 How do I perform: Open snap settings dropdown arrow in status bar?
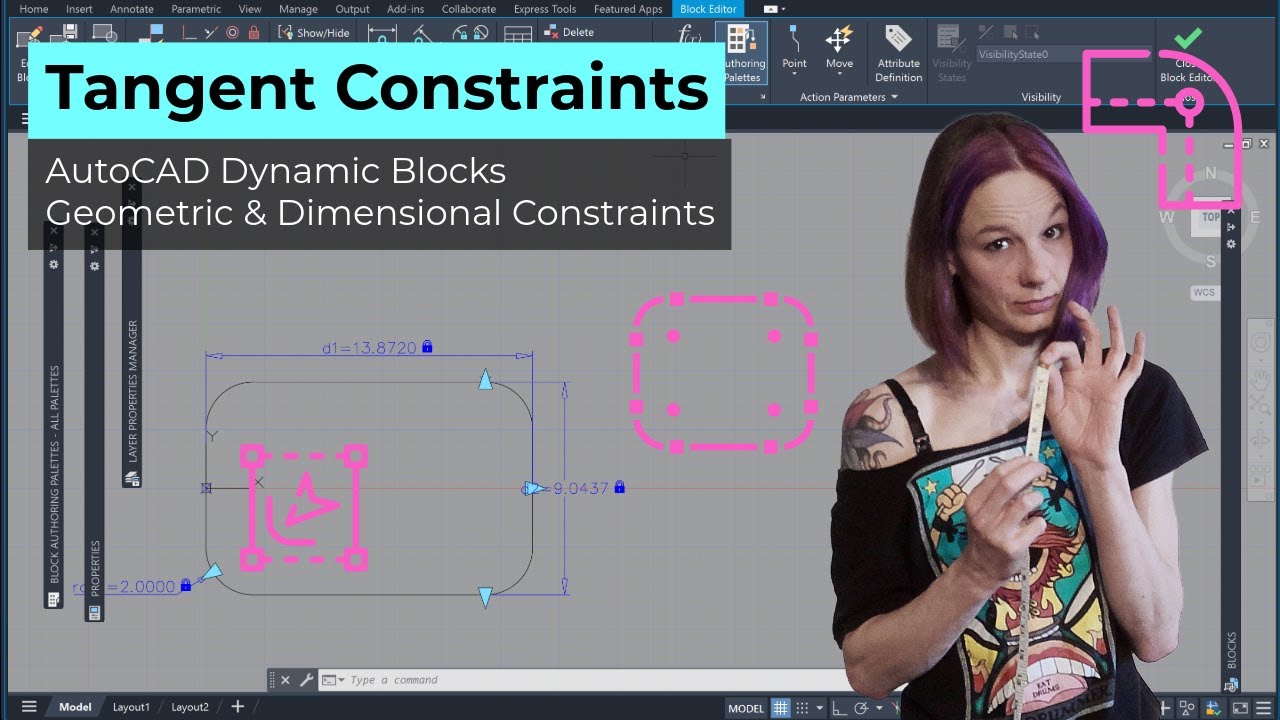(819, 708)
